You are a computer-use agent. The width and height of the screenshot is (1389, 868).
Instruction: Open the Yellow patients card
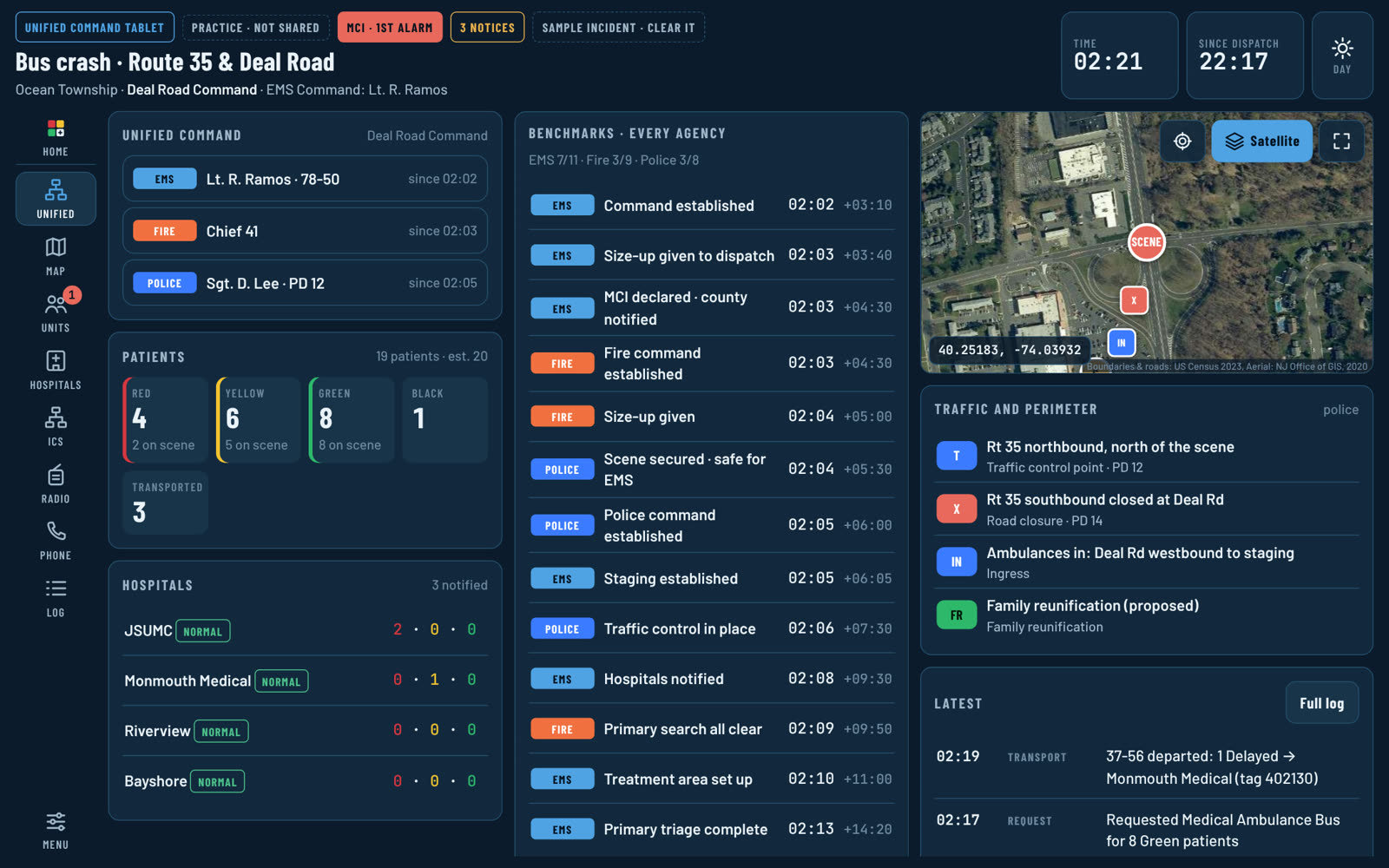point(258,420)
